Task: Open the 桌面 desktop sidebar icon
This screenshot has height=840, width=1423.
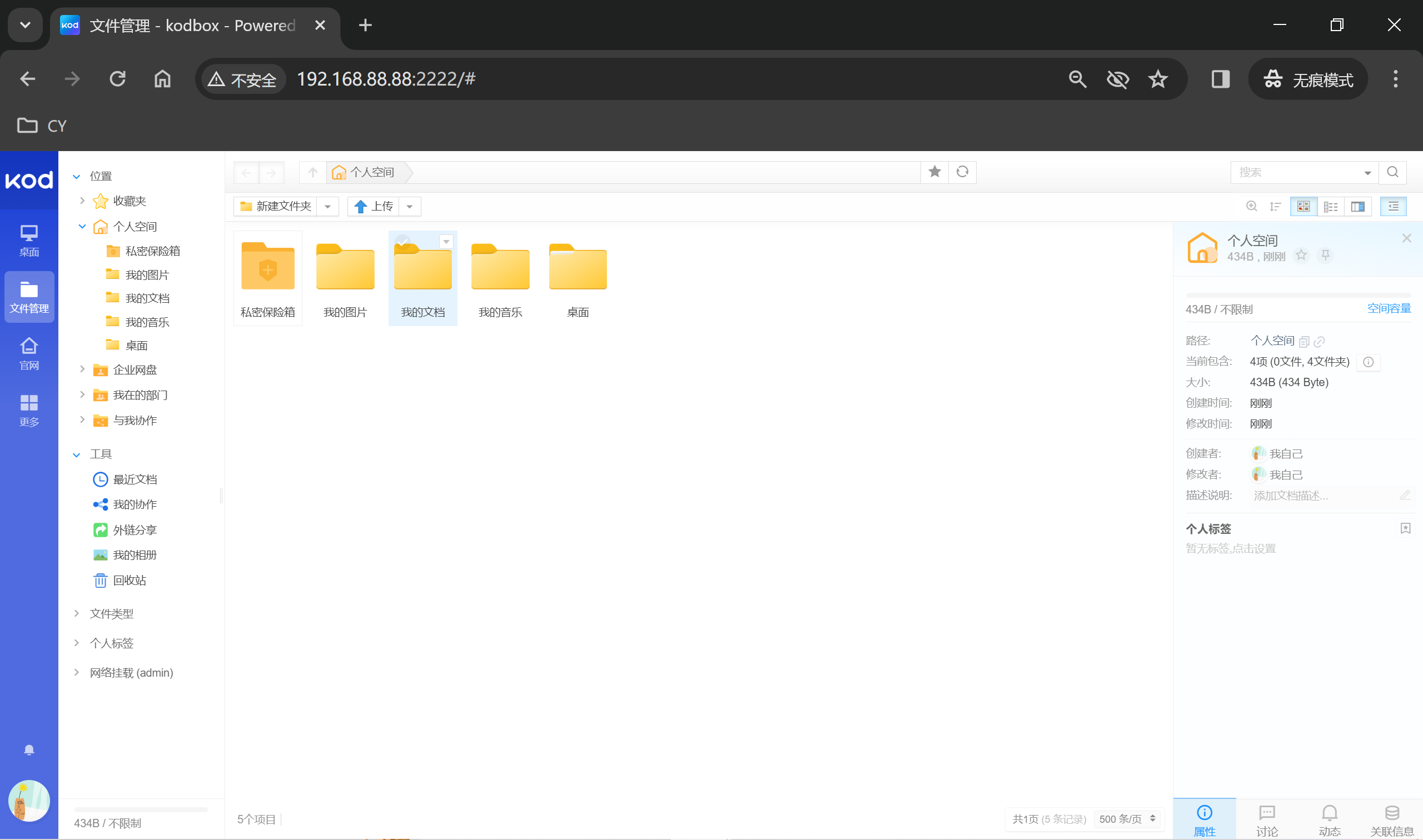Action: point(29,240)
